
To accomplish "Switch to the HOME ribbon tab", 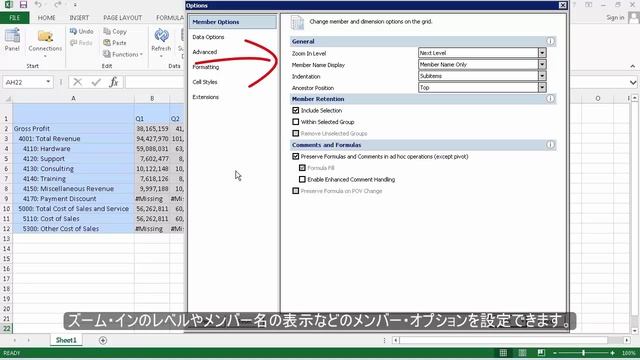I will (47, 18).
